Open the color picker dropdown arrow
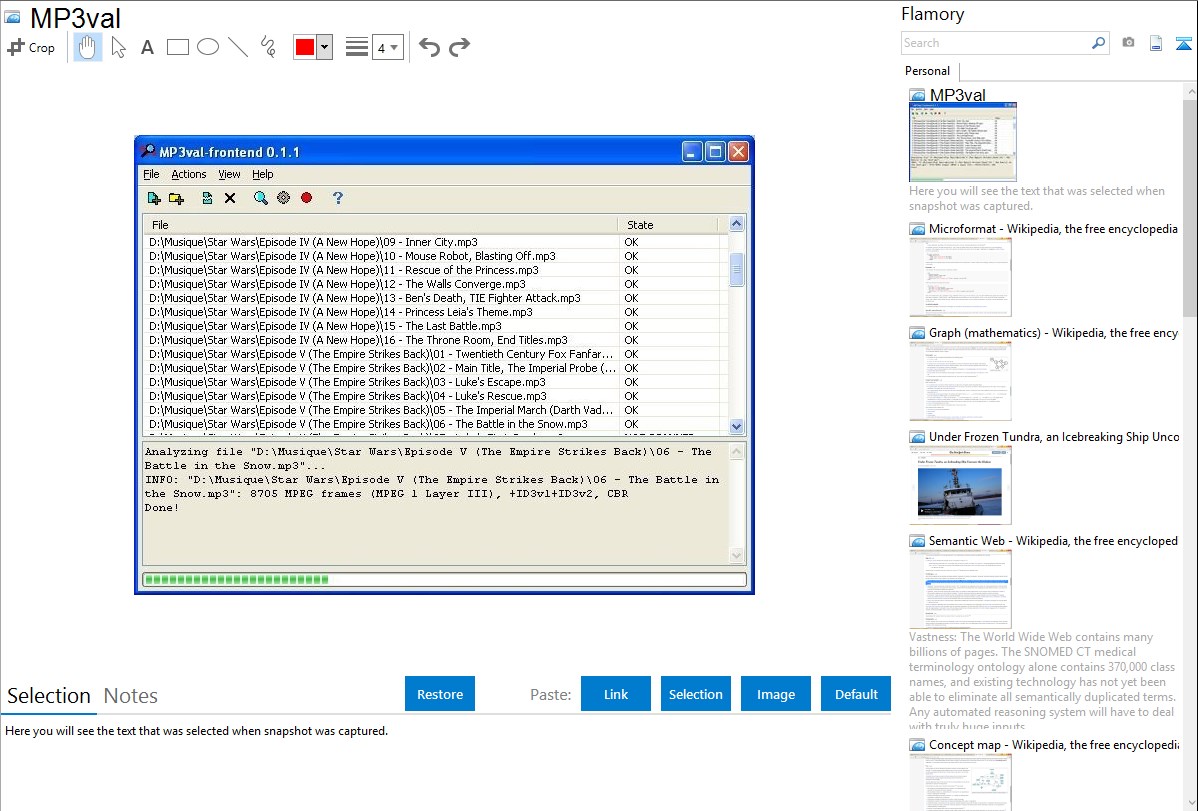1198x811 pixels. 325,47
